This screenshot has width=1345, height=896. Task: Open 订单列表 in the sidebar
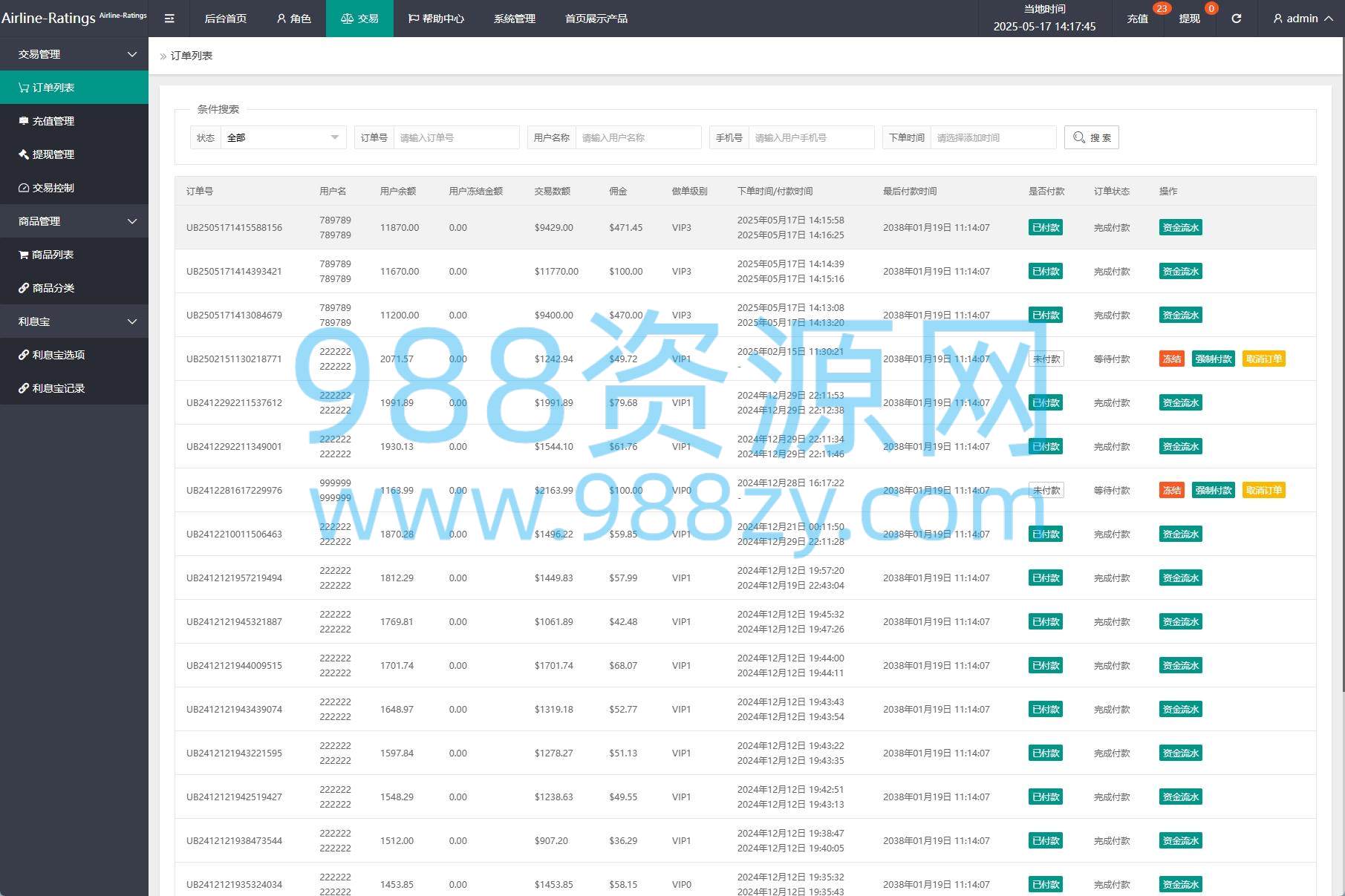pyautogui.click(x=74, y=88)
